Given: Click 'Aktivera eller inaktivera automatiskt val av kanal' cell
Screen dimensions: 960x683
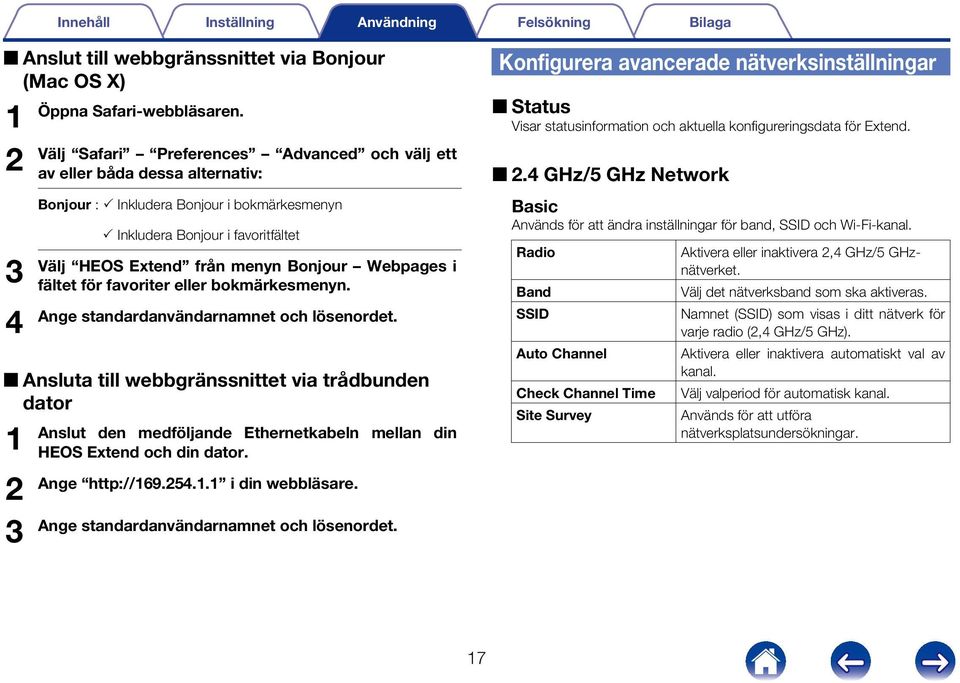Looking at the screenshot, I should coord(812,362).
